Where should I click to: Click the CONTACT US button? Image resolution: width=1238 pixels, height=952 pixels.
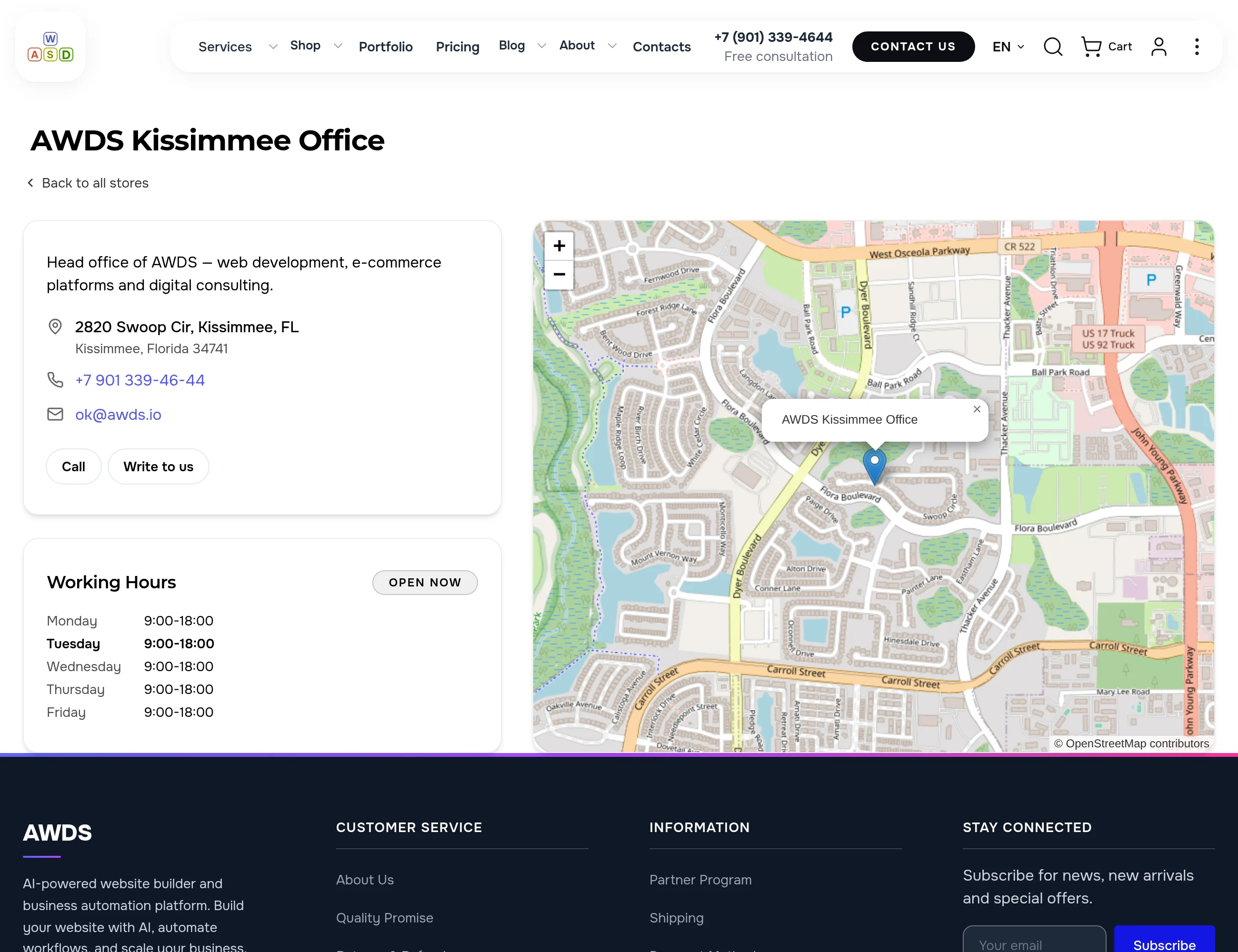point(913,47)
